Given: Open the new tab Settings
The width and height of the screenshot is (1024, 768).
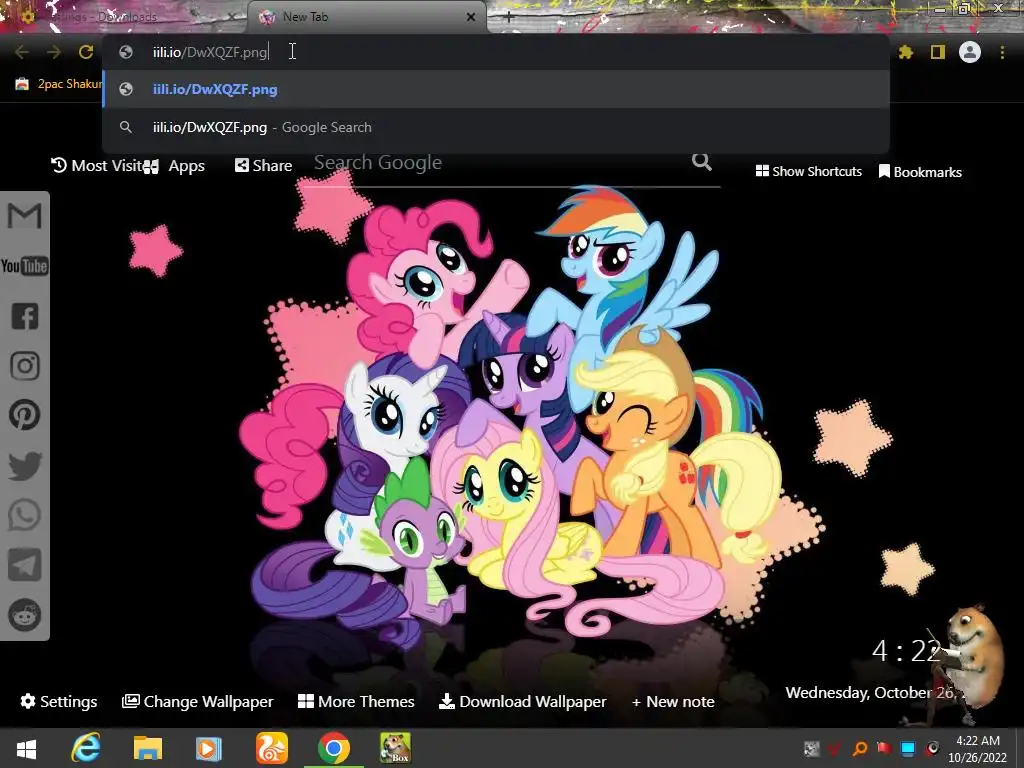Looking at the screenshot, I should coord(59,701).
